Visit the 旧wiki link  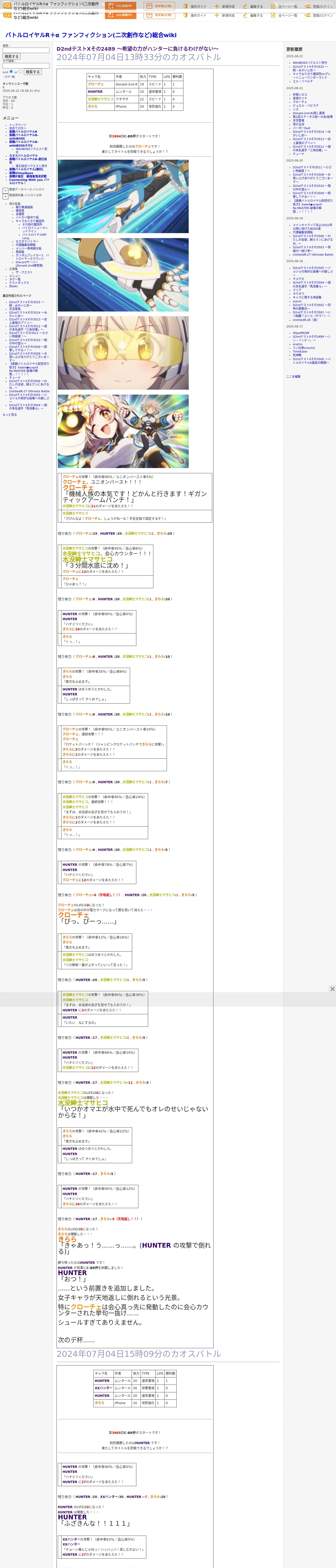(x=13, y=286)
